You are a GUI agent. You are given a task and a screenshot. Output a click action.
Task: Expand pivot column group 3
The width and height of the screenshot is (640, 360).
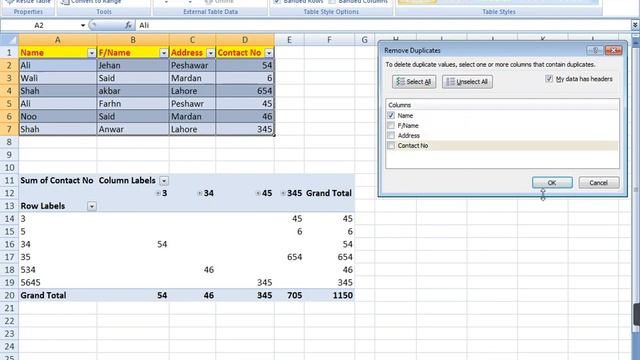[158, 193]
